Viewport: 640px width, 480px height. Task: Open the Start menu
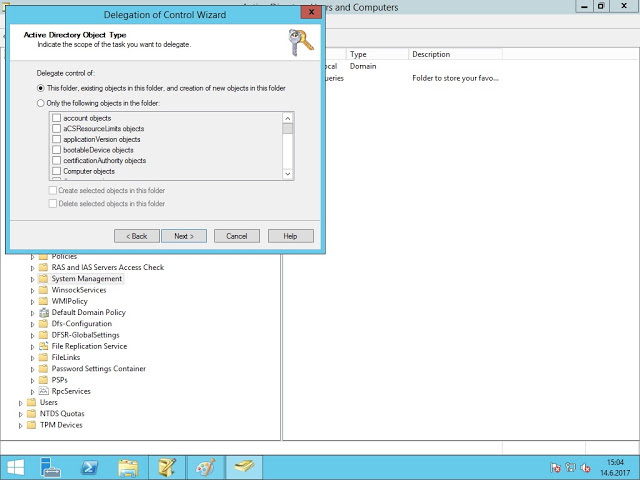(x=17, y=467)
